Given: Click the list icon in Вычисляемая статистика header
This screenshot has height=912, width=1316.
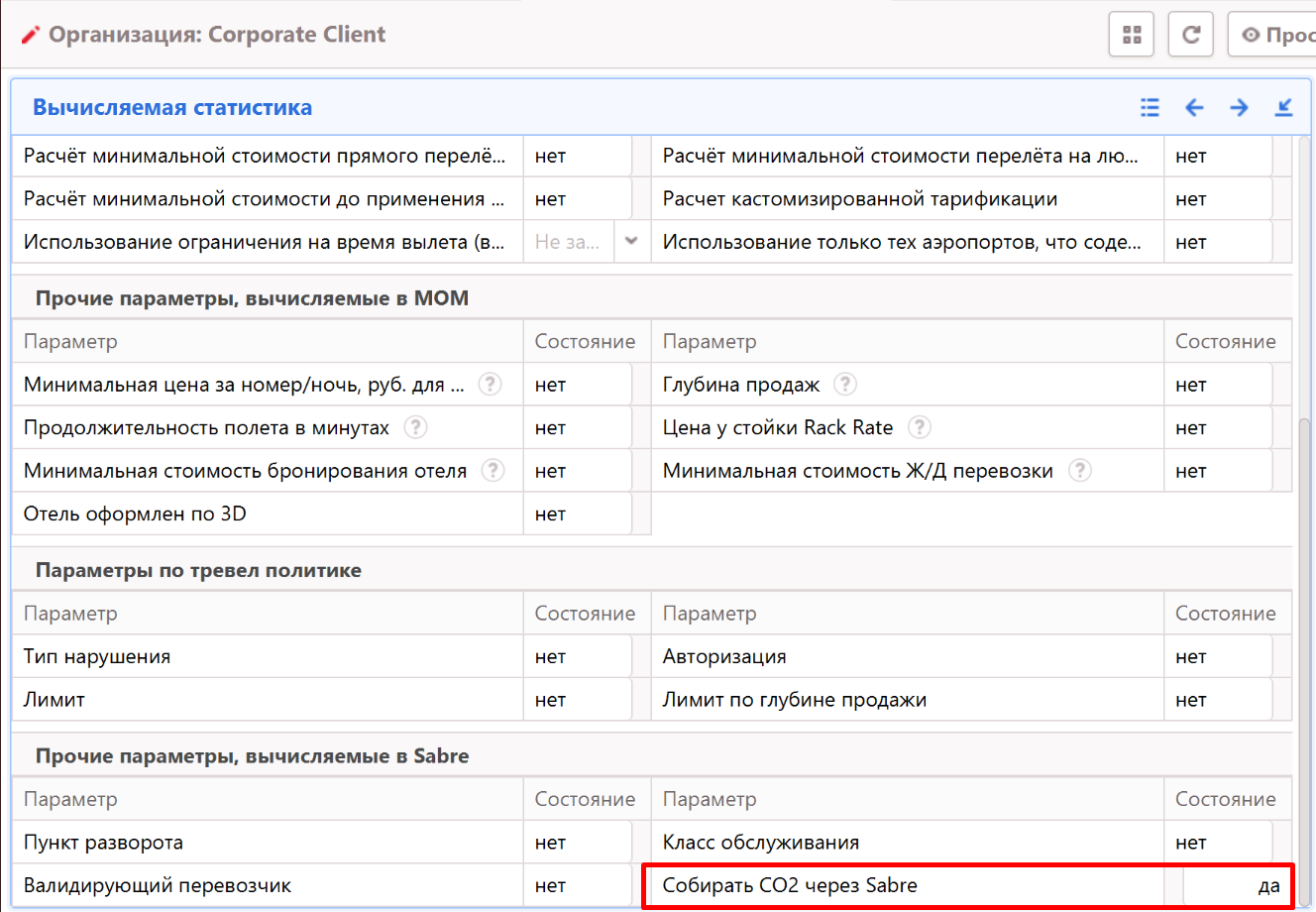Looking at the screenshot, I should [x=1150, y=107].
